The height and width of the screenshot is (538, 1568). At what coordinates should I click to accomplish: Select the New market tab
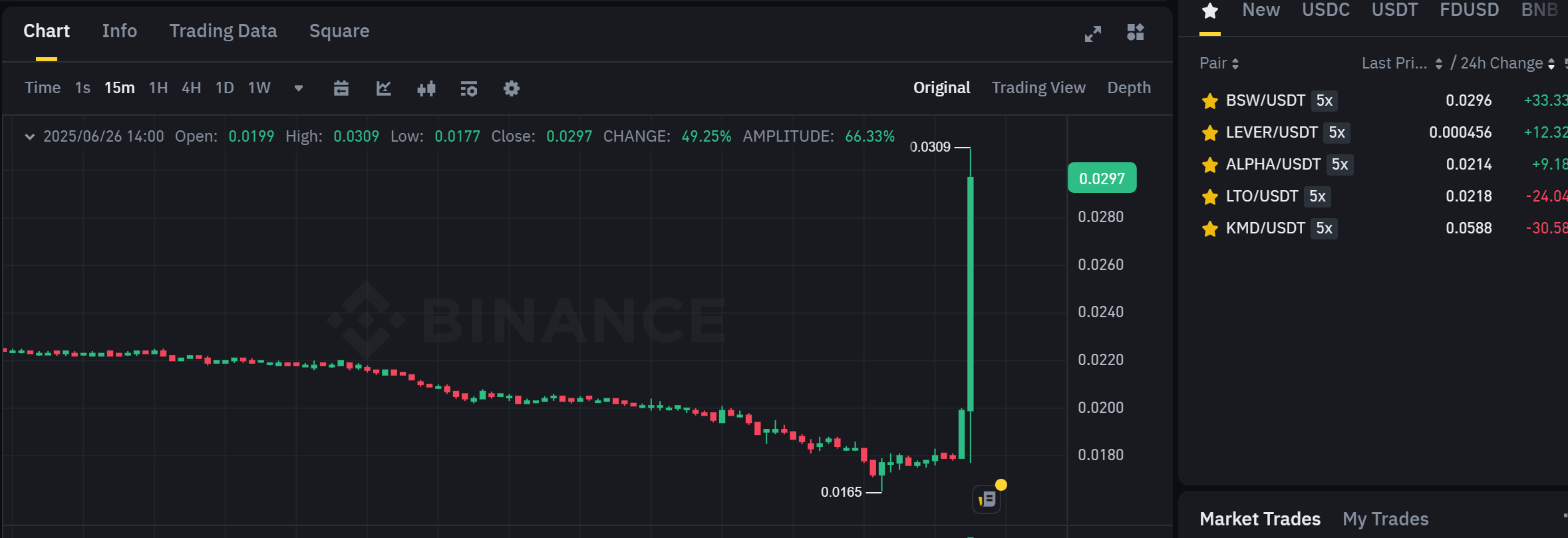pos(1261,10)
